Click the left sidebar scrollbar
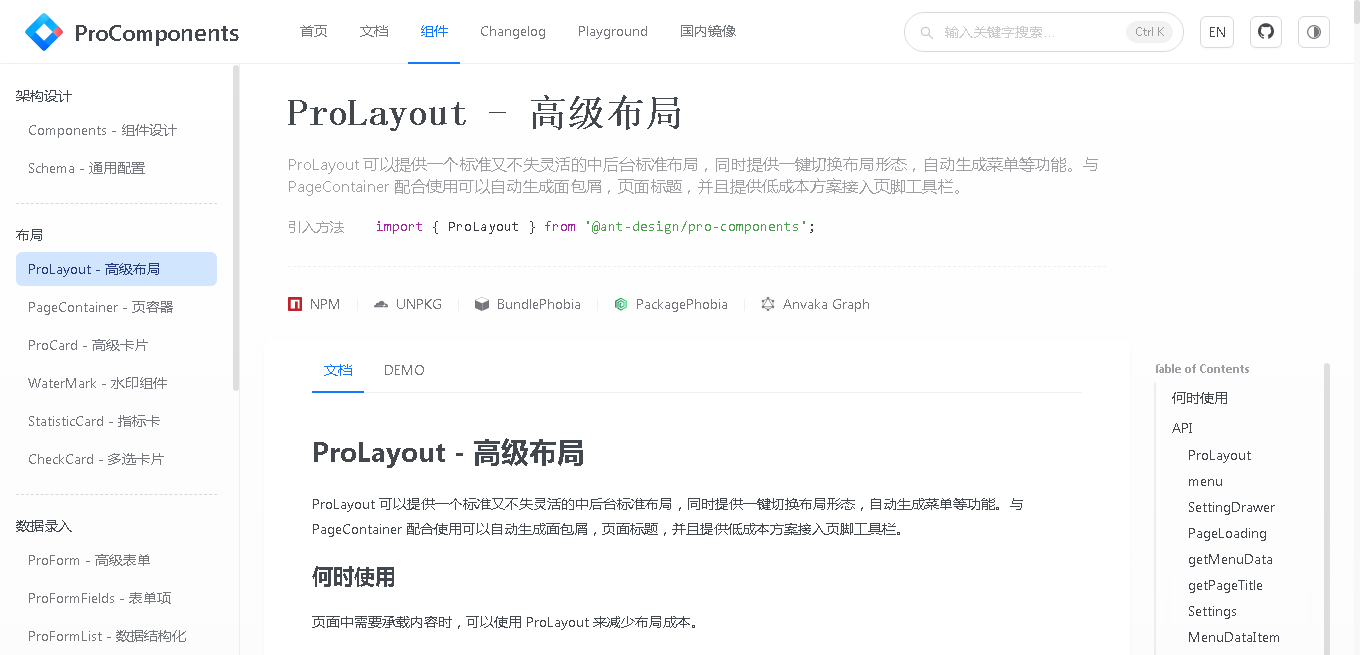 [x=236, y=228]
